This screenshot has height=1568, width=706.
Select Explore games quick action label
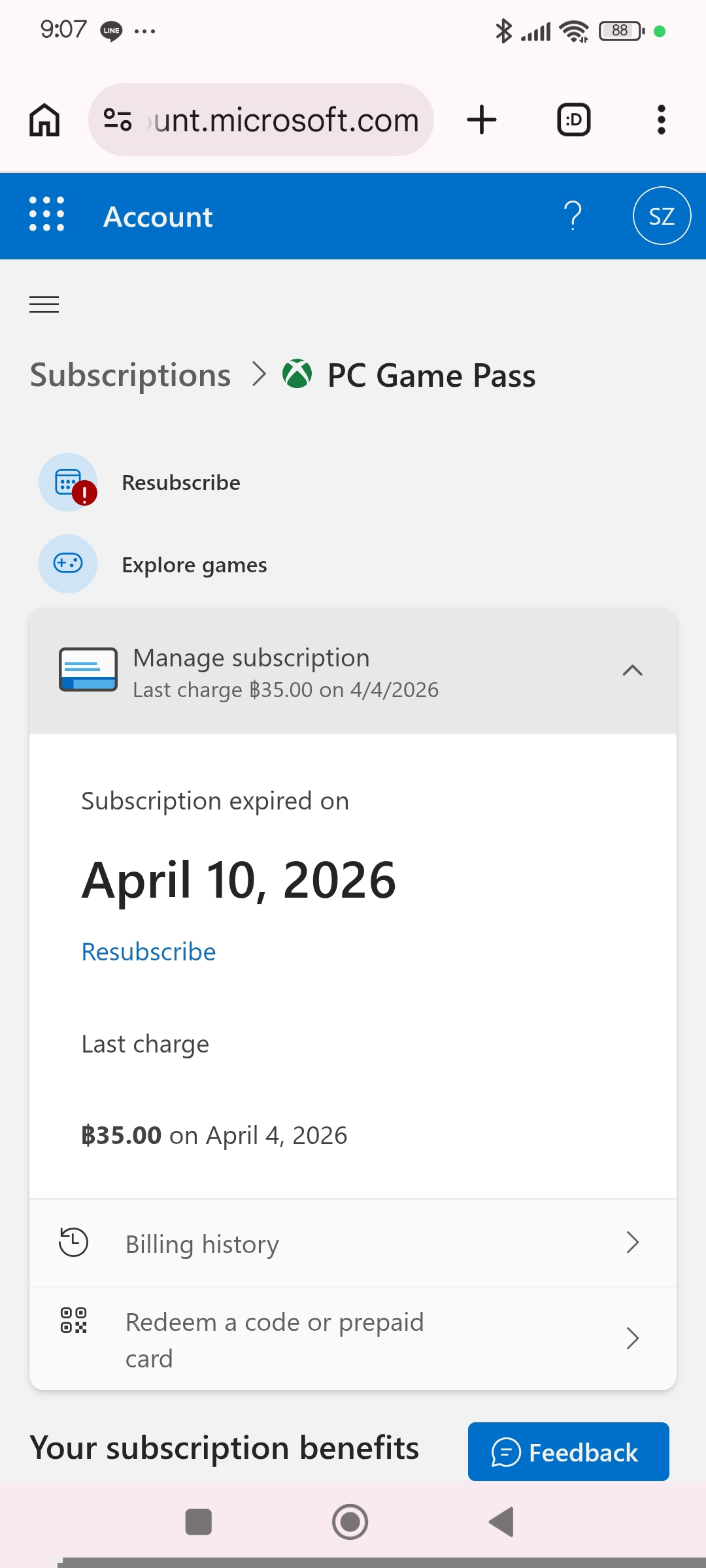(194, 565)
